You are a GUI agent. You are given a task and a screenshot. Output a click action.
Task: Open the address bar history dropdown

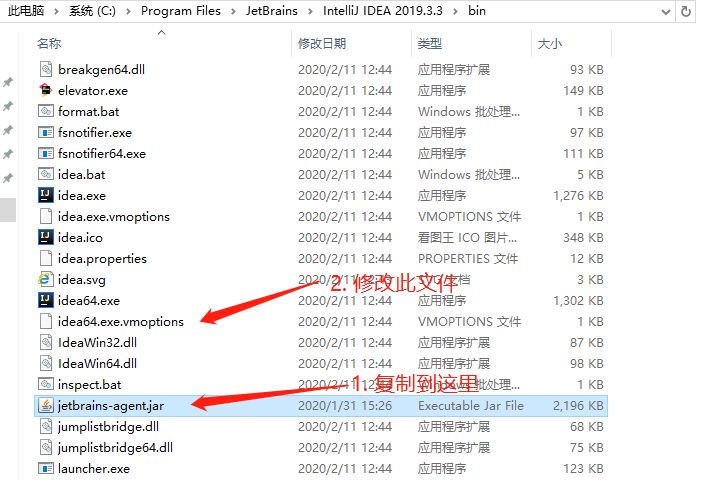[666, 12]
